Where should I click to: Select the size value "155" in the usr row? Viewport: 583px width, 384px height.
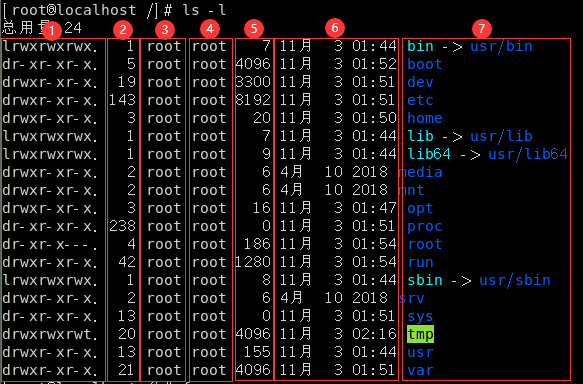(x=257, y=352)
